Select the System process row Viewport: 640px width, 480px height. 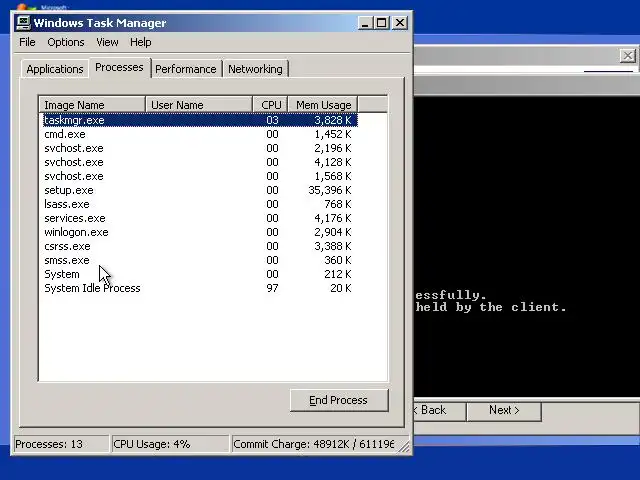tap(200, 274)
